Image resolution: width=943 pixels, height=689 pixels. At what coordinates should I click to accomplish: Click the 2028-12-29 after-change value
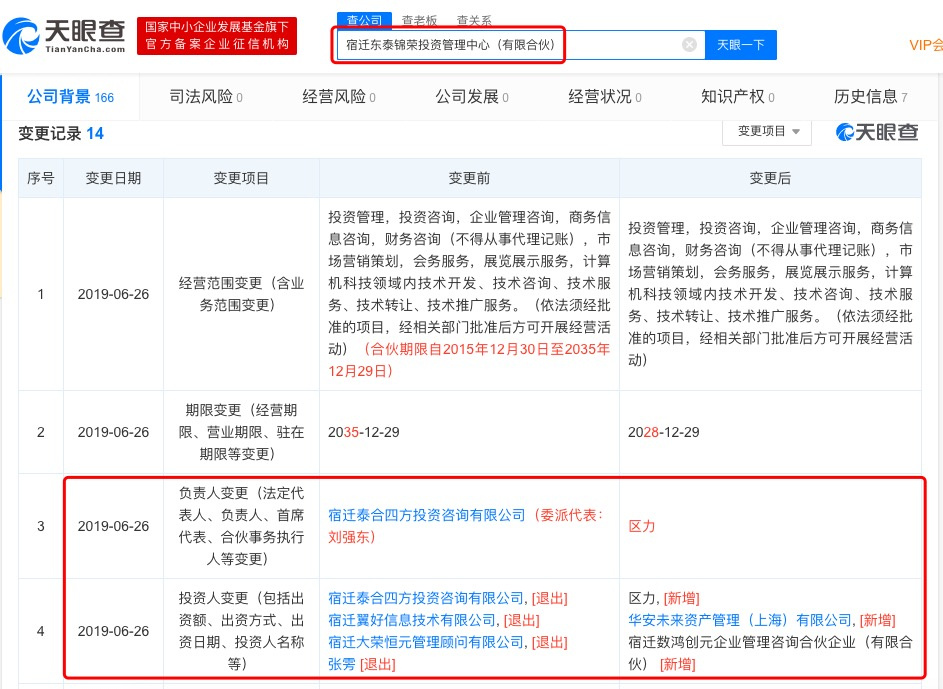(x=663, y=432)
